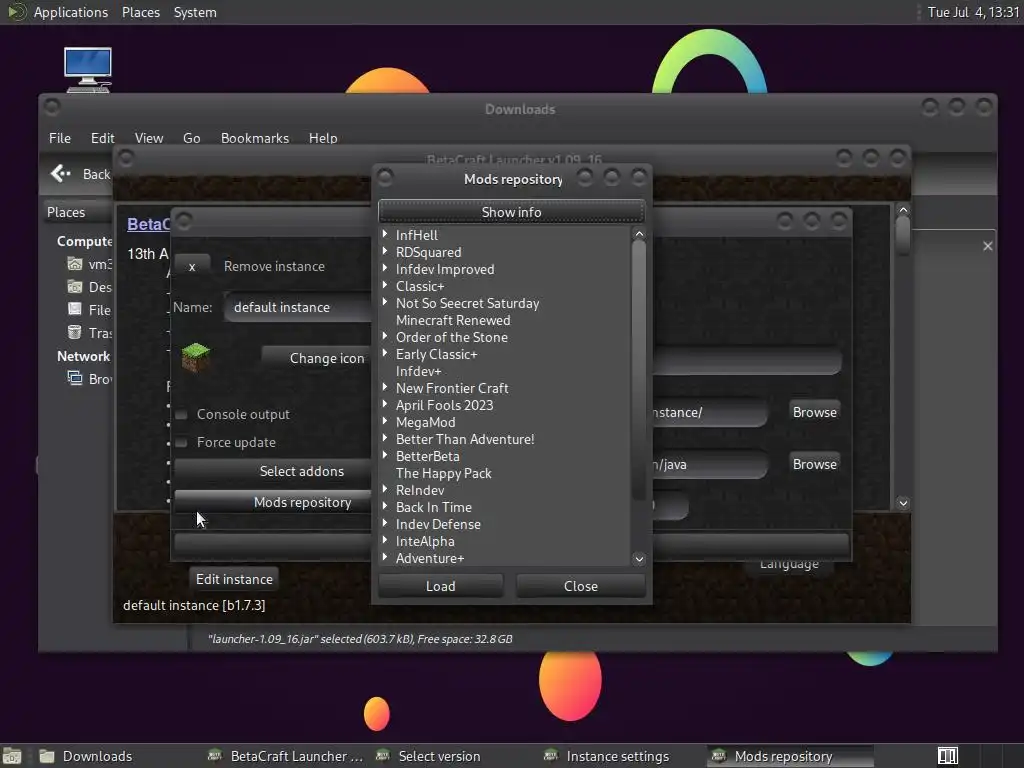Click the Browse button next to instance path

point(814,412)
